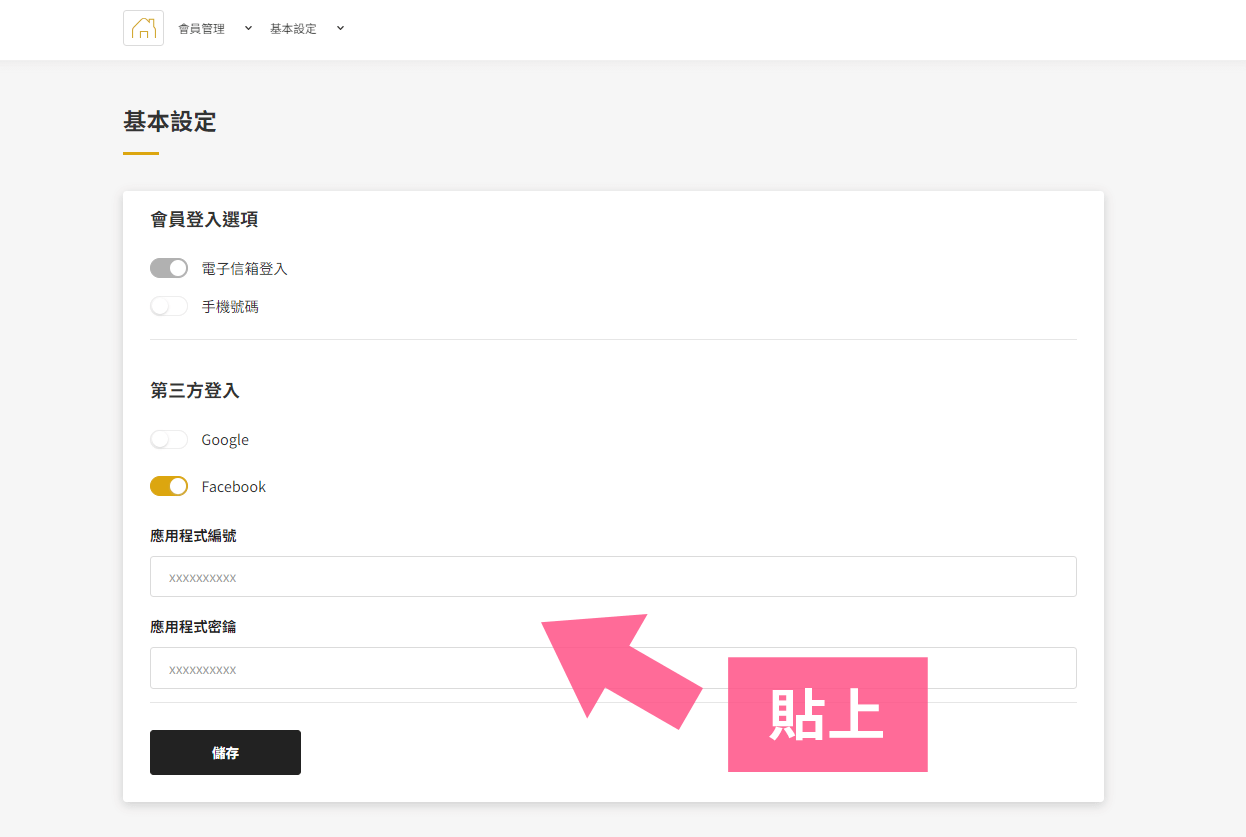Viewport: 1246px width, 837px height.
Task: Select the 會員登入選項 section heading
Action: [x=205, y=219]
